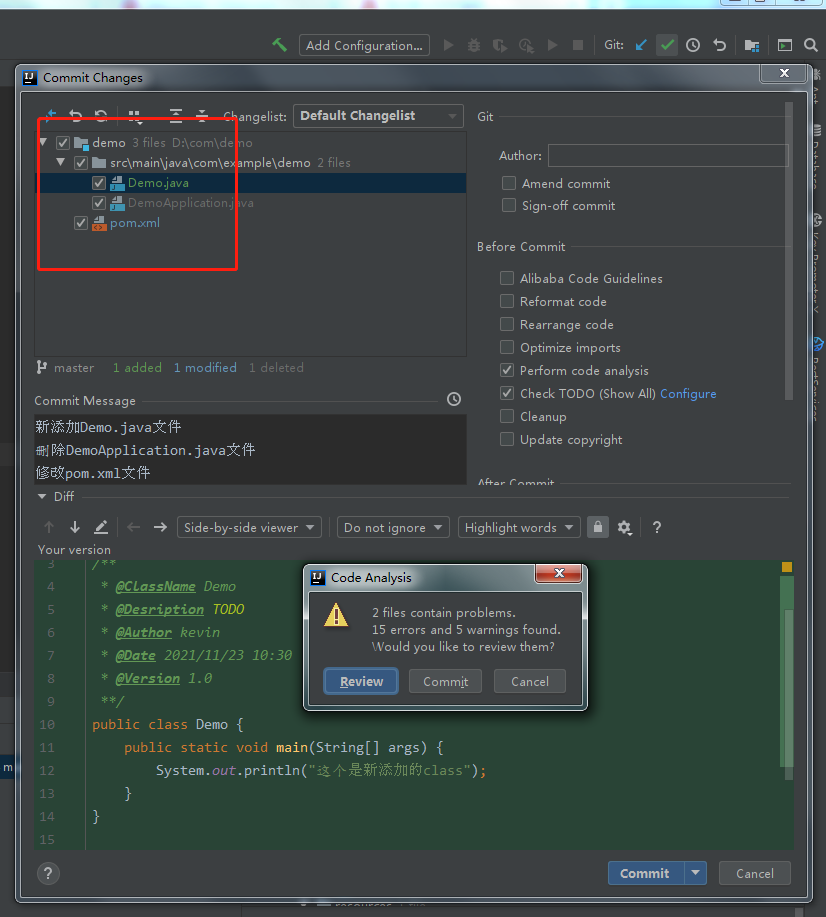Open the Project Structure folder icon
This screenshot has width=826, height=917.
pyautogui.click(x=752, y=45)
